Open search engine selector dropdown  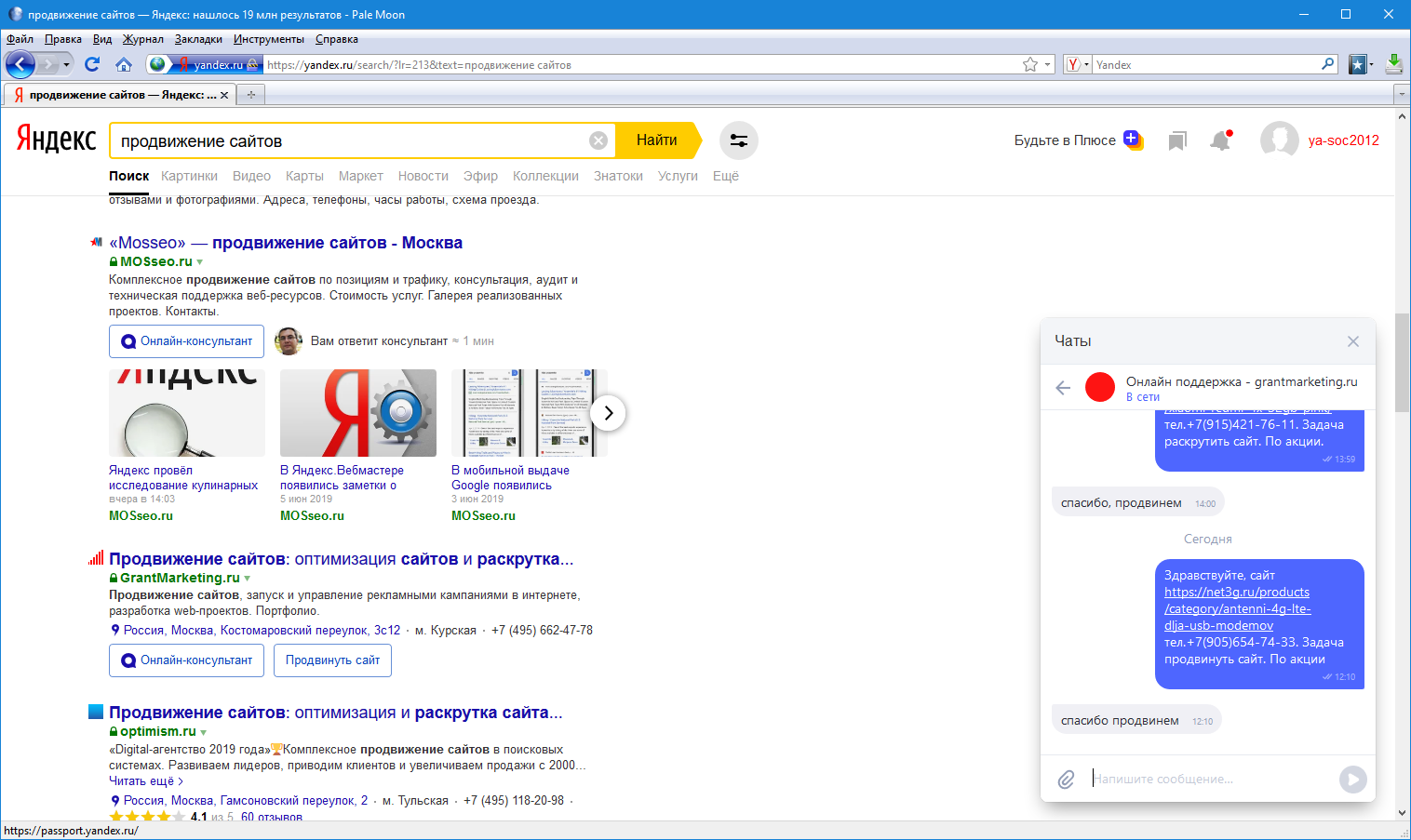click(1078, 64)
